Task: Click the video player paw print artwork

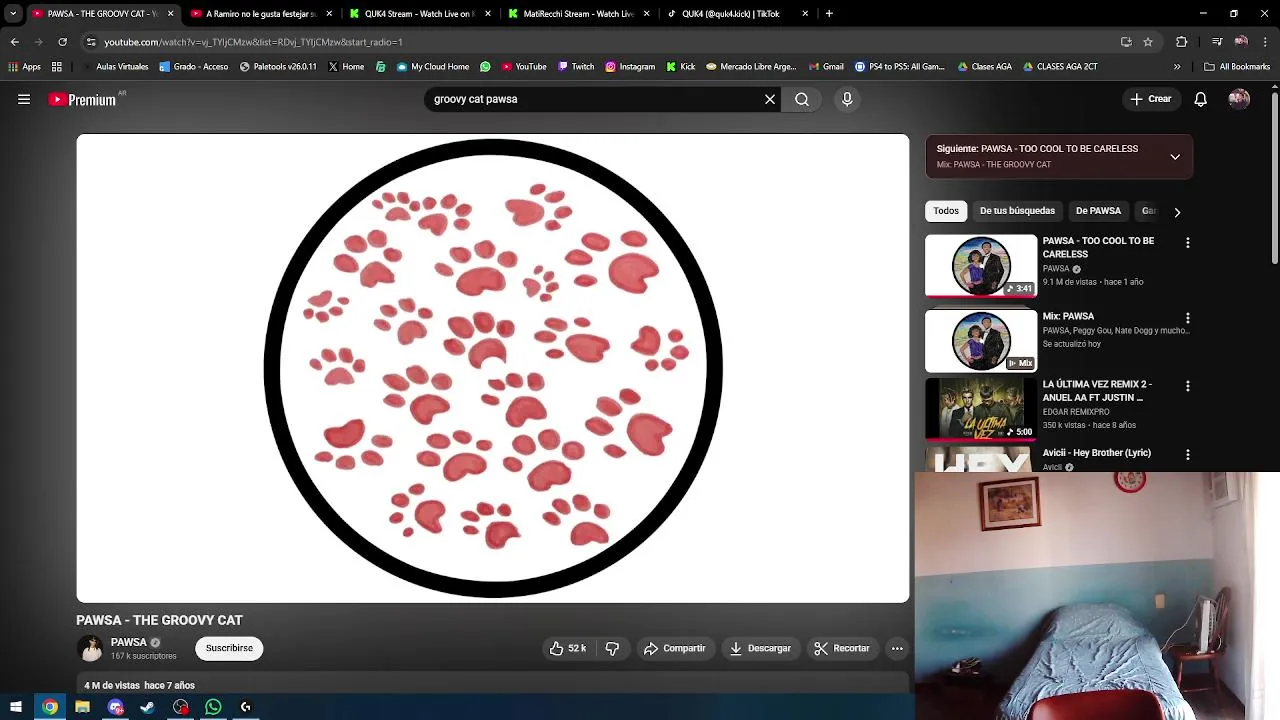Action: pyautogui.click(x=493, y=368)
